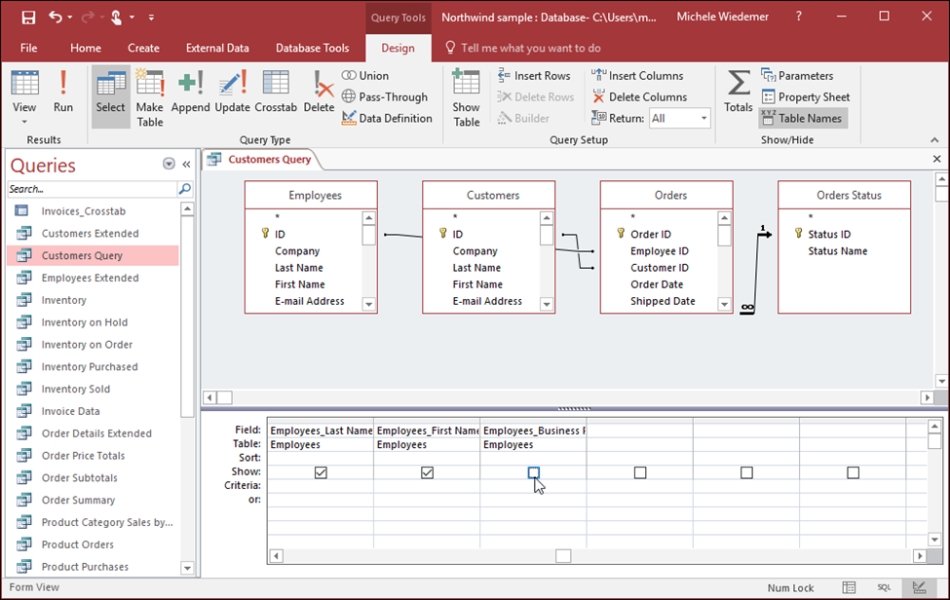
Task: Switch to the Database Tools tab
Action: tap(312, 48)
